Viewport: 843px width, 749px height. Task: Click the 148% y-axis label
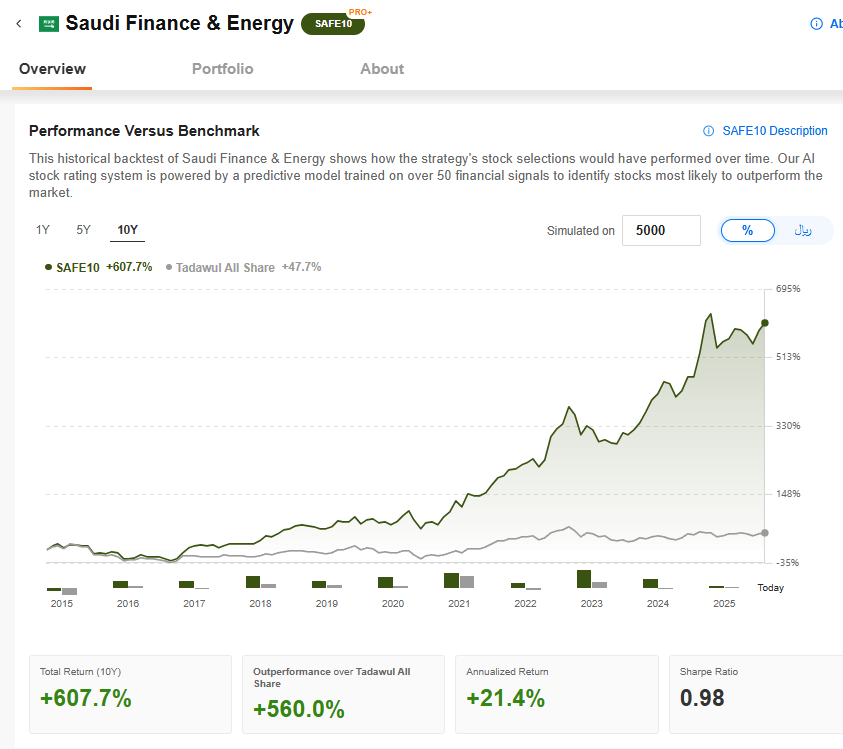click(788, 494)
